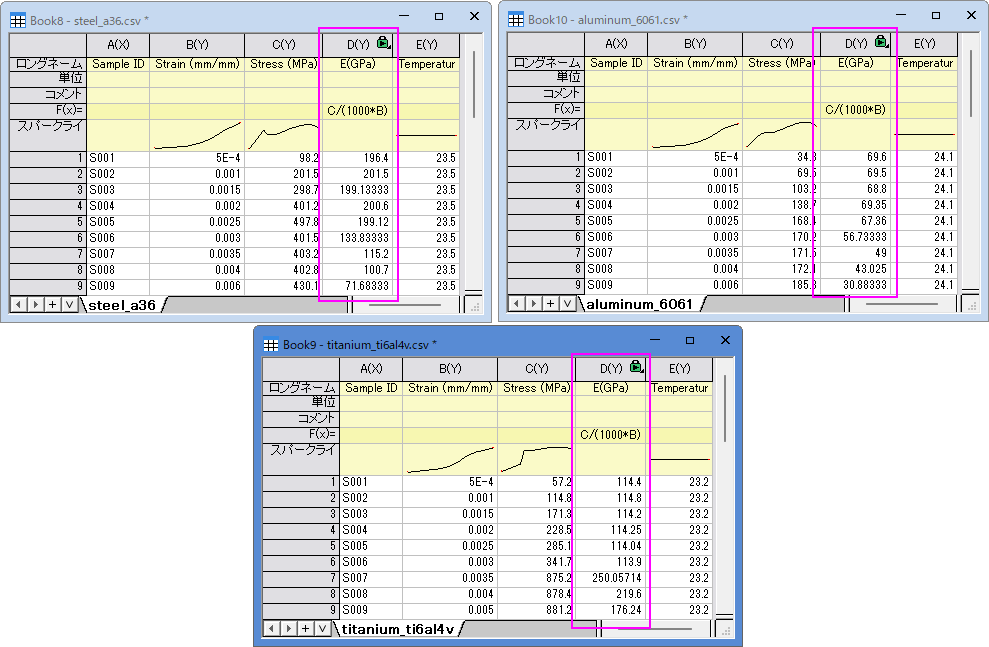Select the steel_a36 sheet tab
This screenshot has height=647, width=989.
122,305
